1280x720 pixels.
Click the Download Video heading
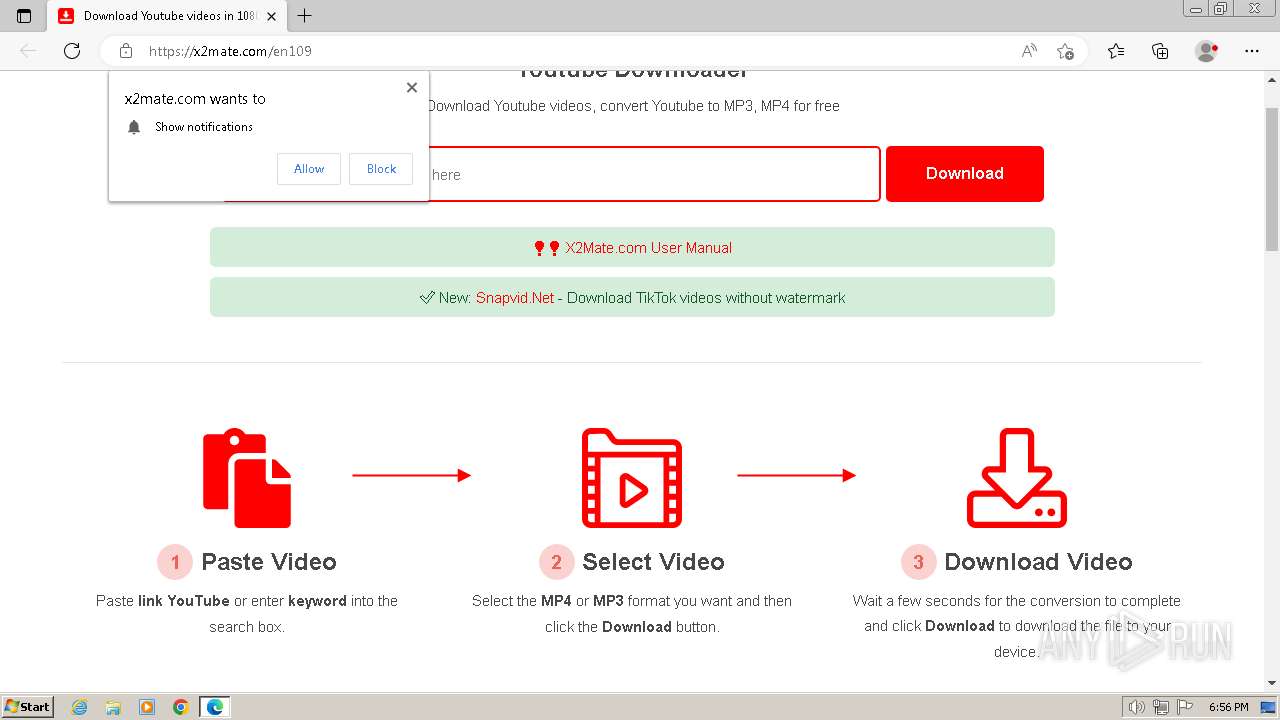click(1038, 562)
